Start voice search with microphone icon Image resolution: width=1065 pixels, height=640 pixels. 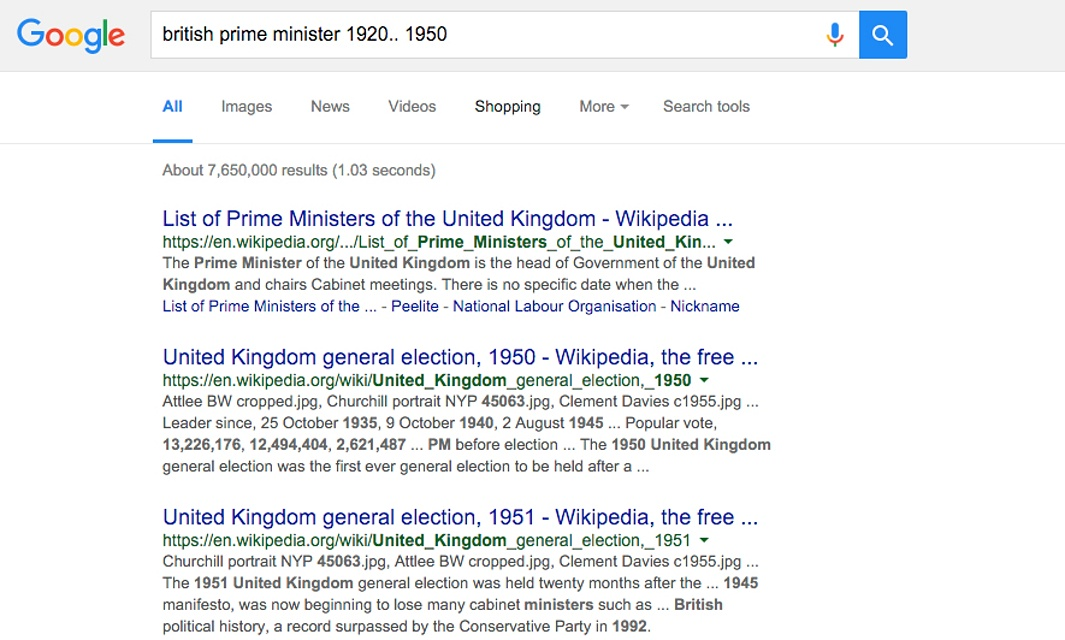tap(835, 34)
